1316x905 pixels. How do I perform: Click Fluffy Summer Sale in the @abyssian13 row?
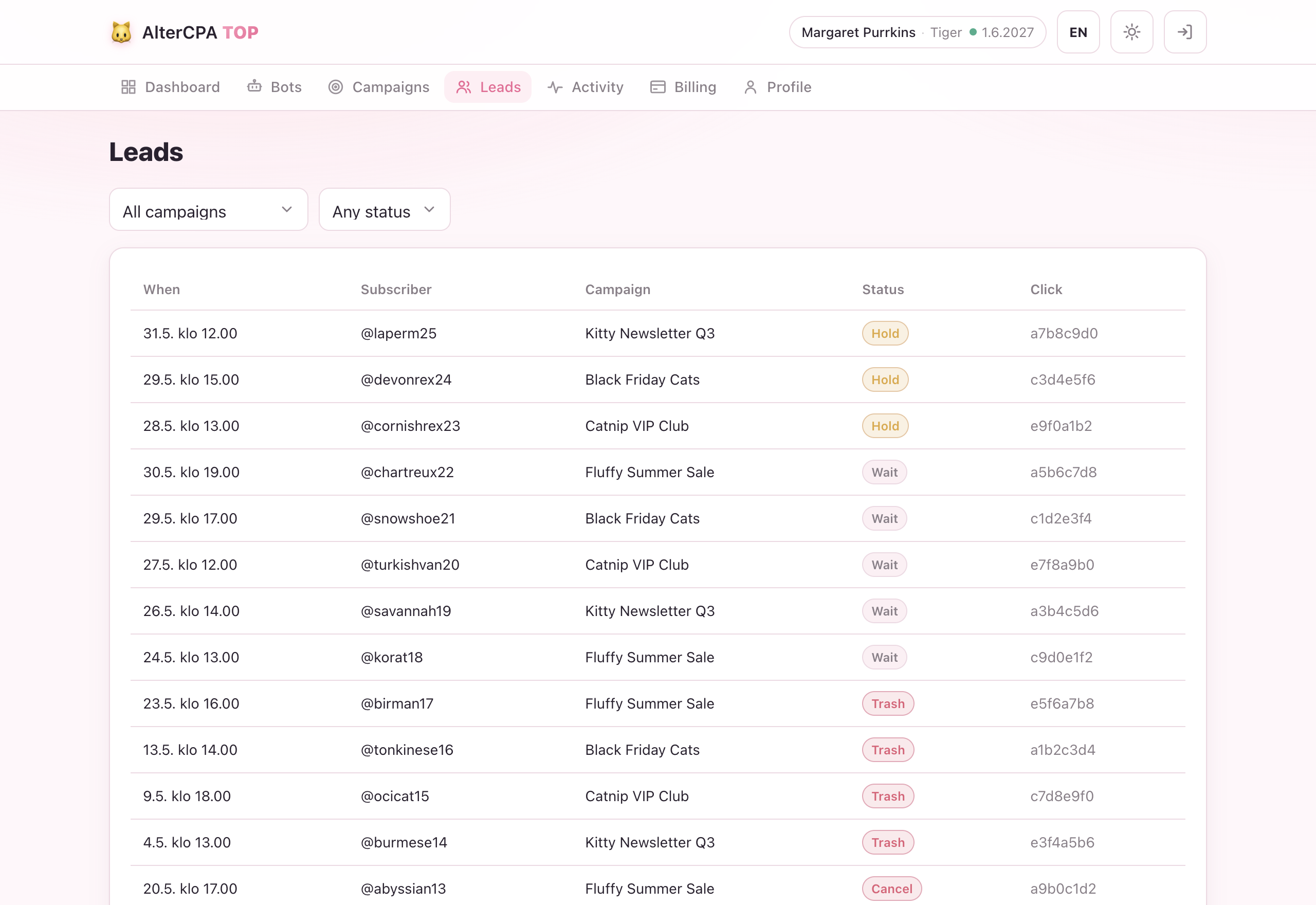(x=649, y=889)
